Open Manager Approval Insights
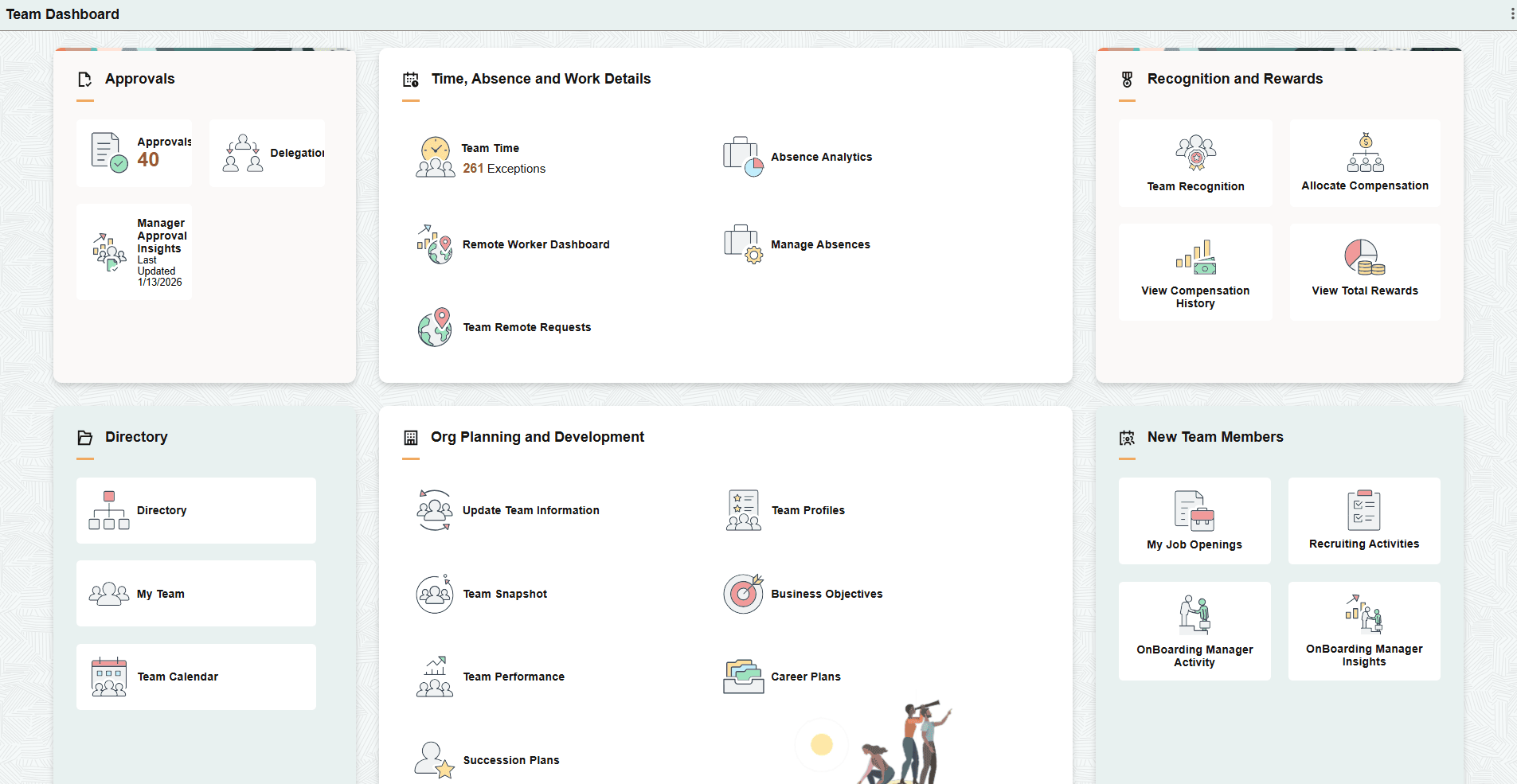This screenshot has width=1517, height=784. (134, 252)
